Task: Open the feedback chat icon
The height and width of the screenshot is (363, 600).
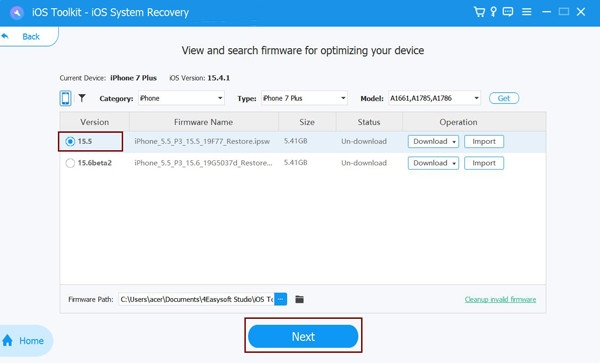Action: [508, 12]
